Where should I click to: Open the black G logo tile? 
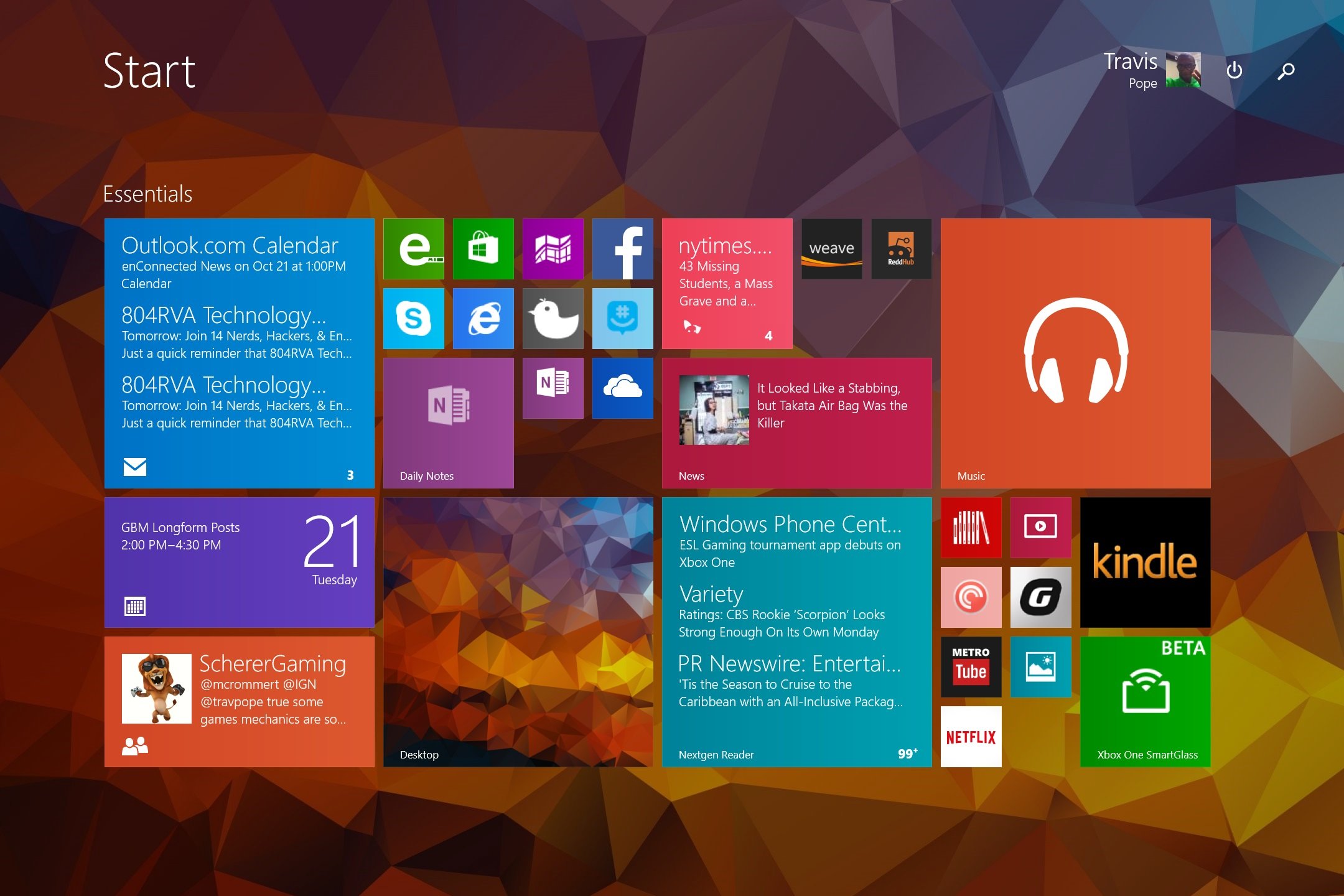click(x=1041, y=597)
